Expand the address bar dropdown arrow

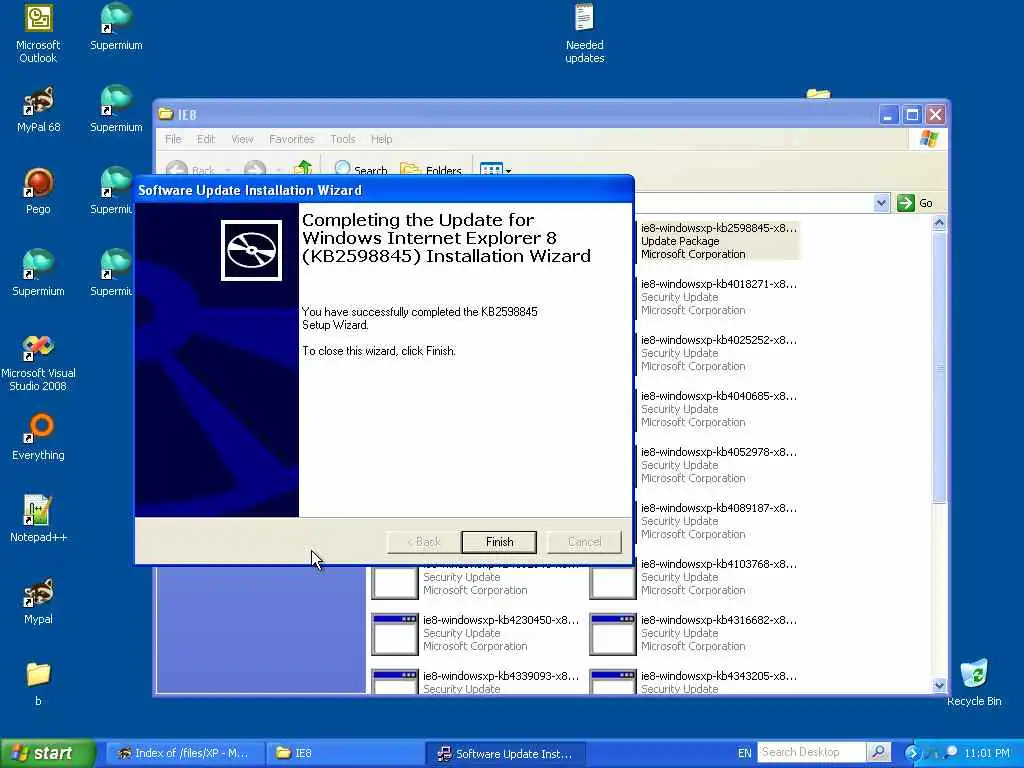coord(881,203)
